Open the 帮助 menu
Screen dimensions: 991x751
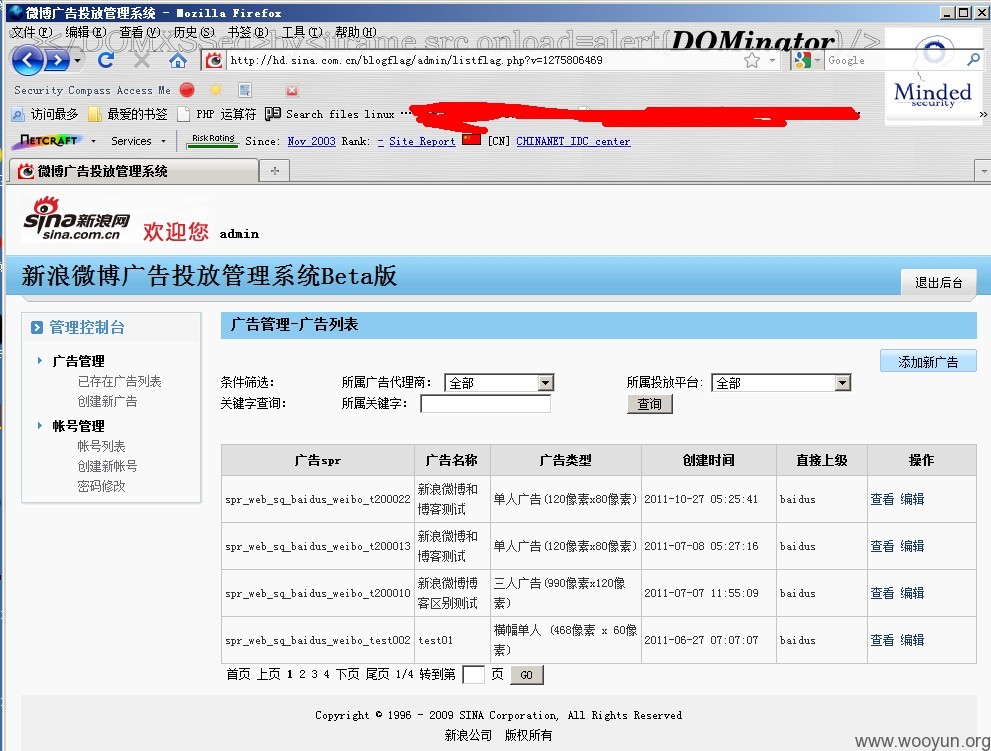tap(356, 32)
